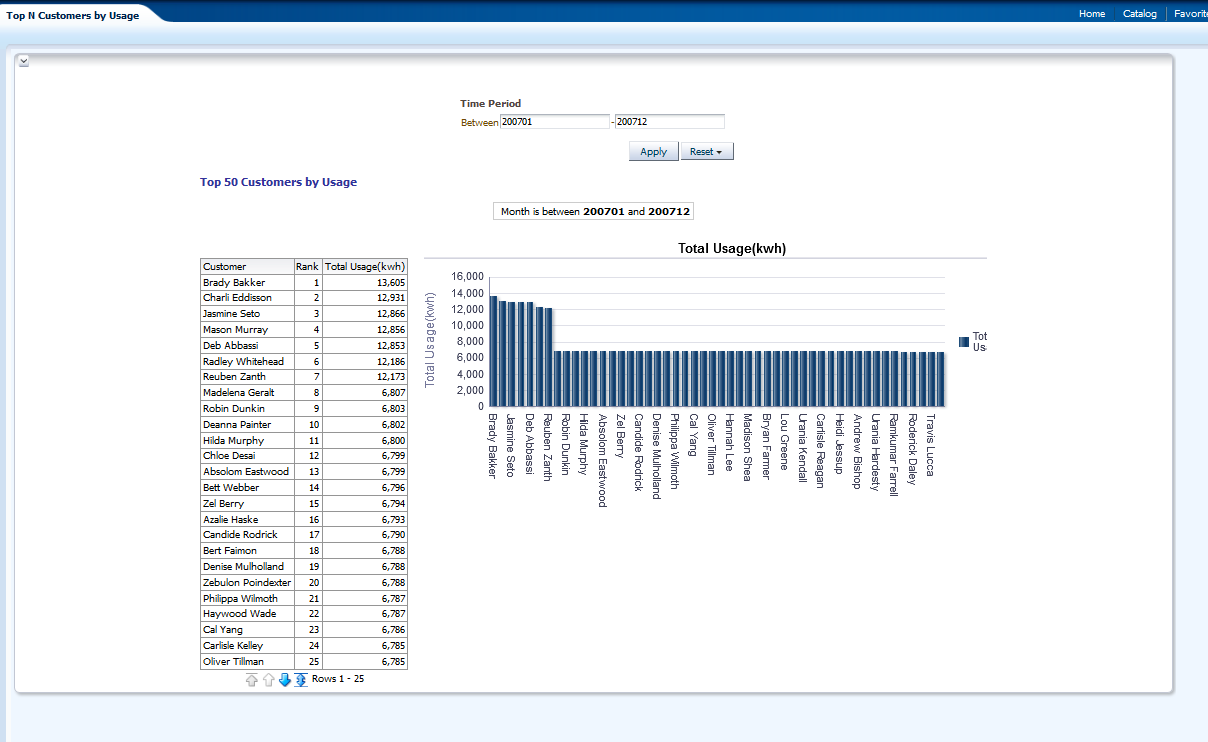Open customer Zebulon Poindexter

point(247,583)
